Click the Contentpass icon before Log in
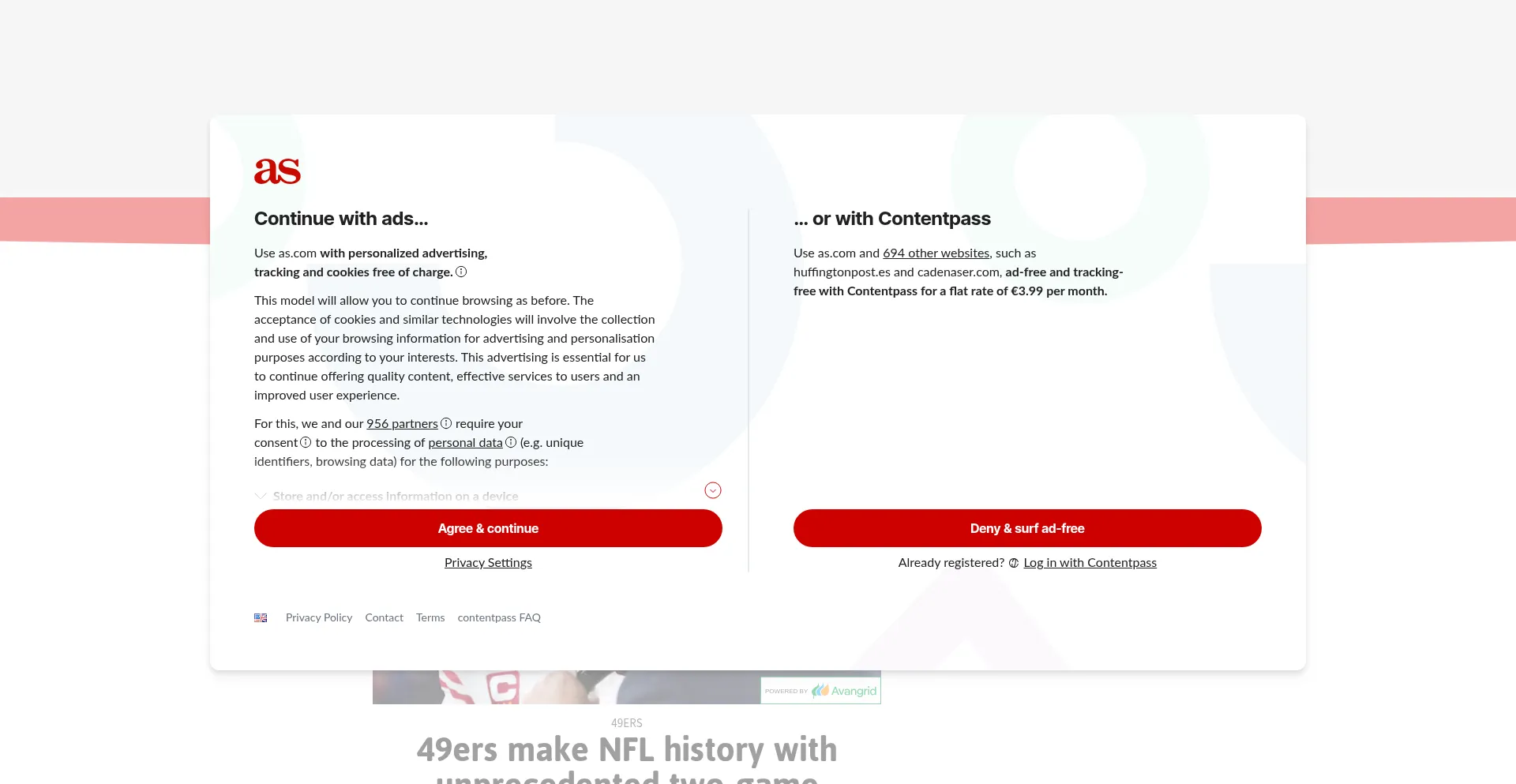 pyautogui.click(x=1014, y=564)
